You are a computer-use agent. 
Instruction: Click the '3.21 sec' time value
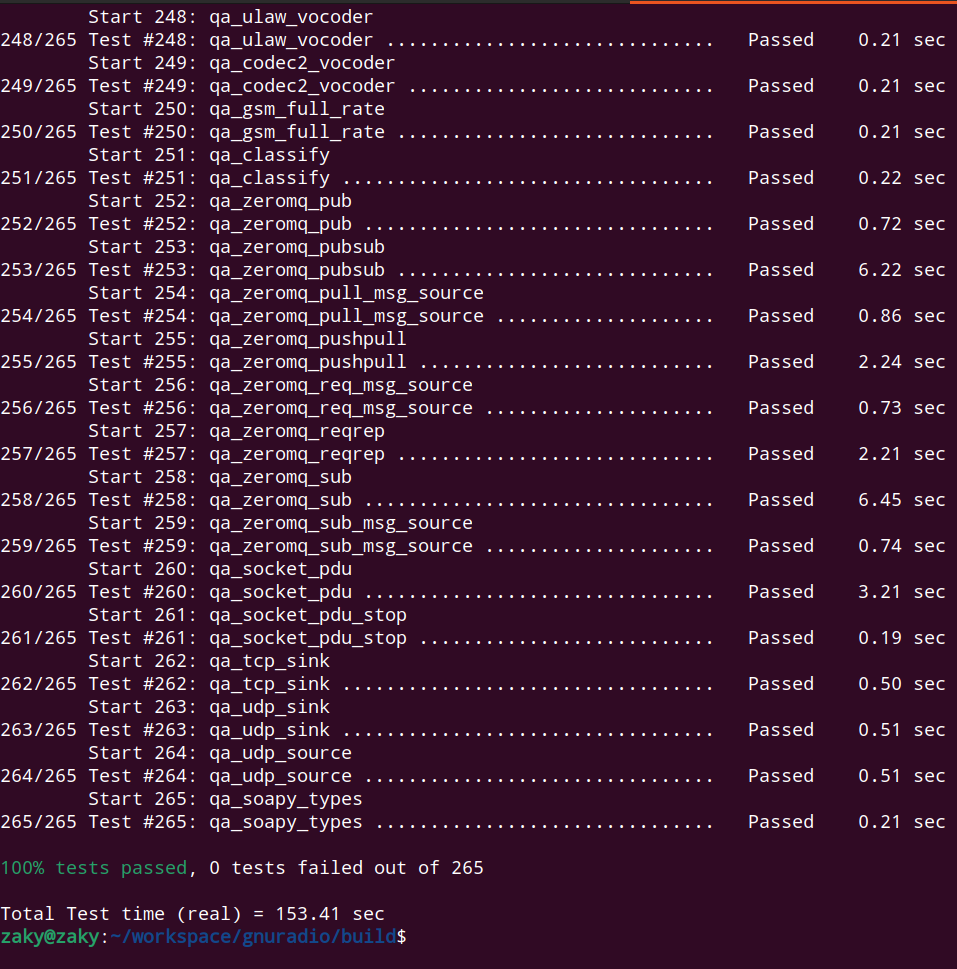[901, 592]
